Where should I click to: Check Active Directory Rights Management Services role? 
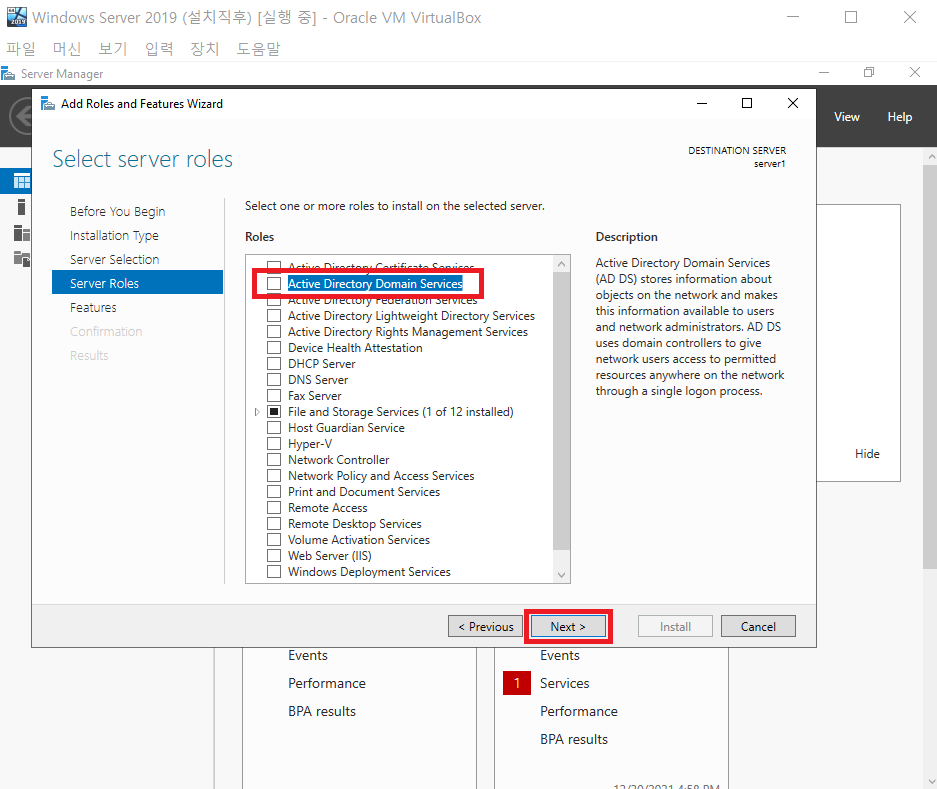(274, 332)
